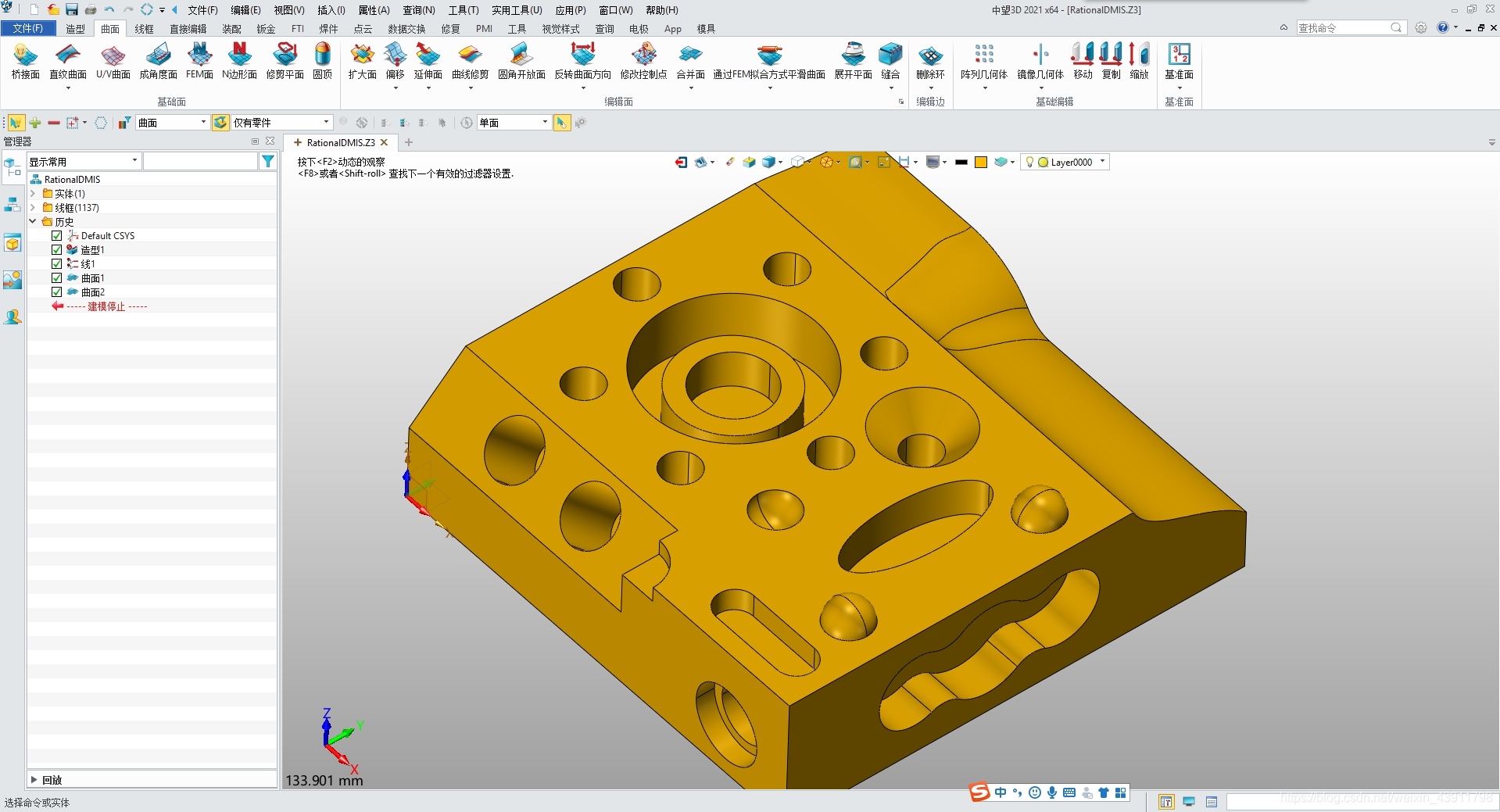Toggle the 造型1 history checkbox
Image resolution: width=1500 pixels, height=812 pixels.
[x=56, y=249]
